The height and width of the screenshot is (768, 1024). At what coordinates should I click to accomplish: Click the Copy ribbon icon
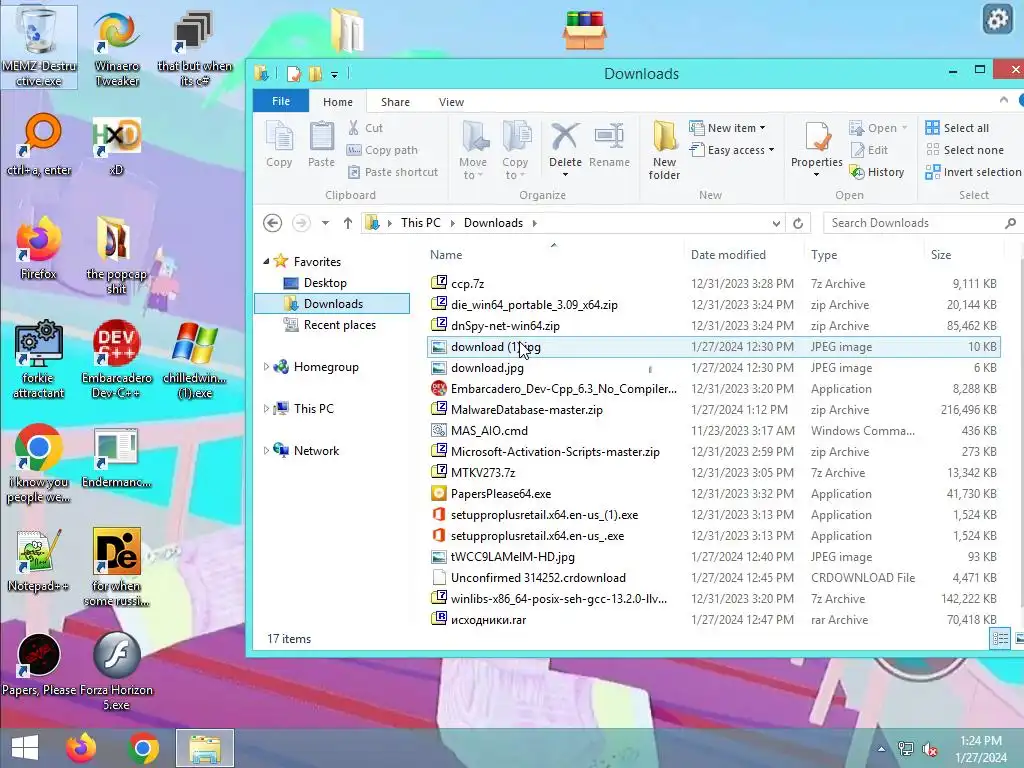[x=279, y=145]
